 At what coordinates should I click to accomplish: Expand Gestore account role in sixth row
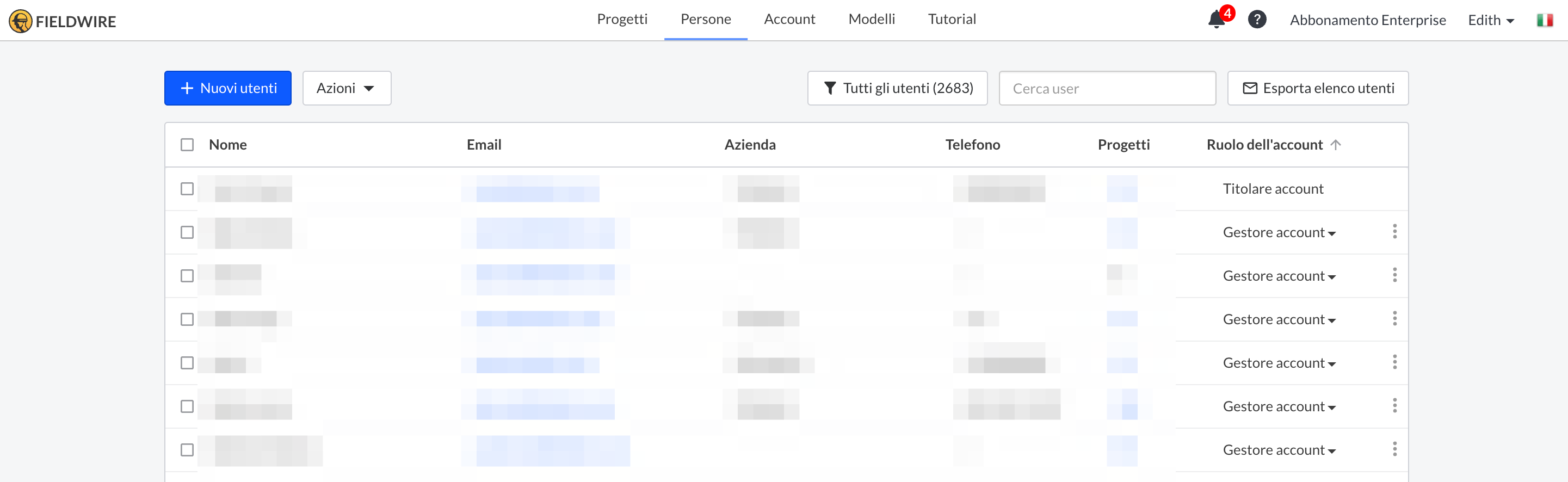1279,406
